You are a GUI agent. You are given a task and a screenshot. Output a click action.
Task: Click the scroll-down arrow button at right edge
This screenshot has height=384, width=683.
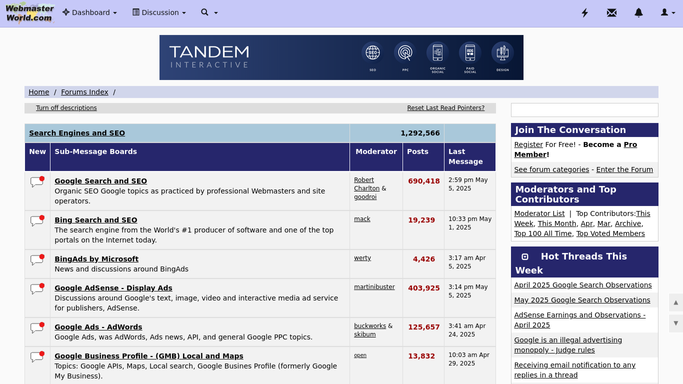676,323
